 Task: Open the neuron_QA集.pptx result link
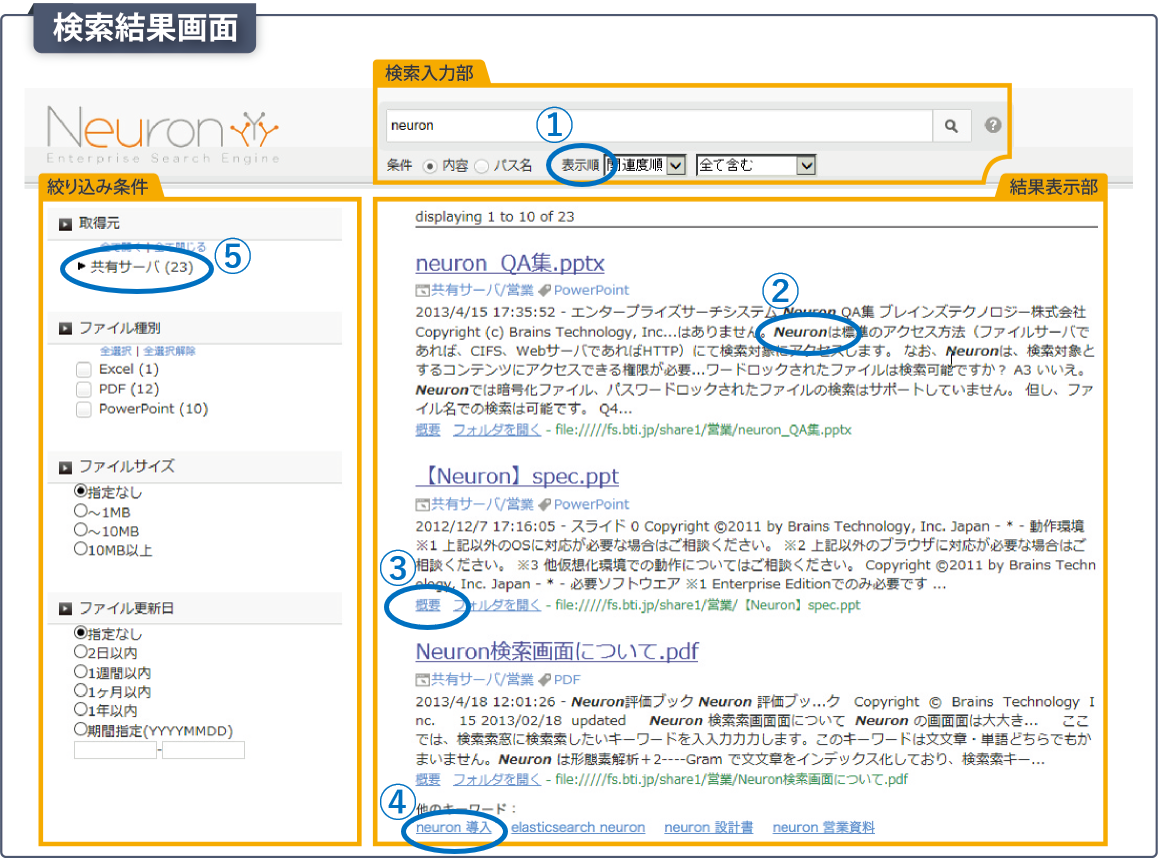(x=510, y=264)
